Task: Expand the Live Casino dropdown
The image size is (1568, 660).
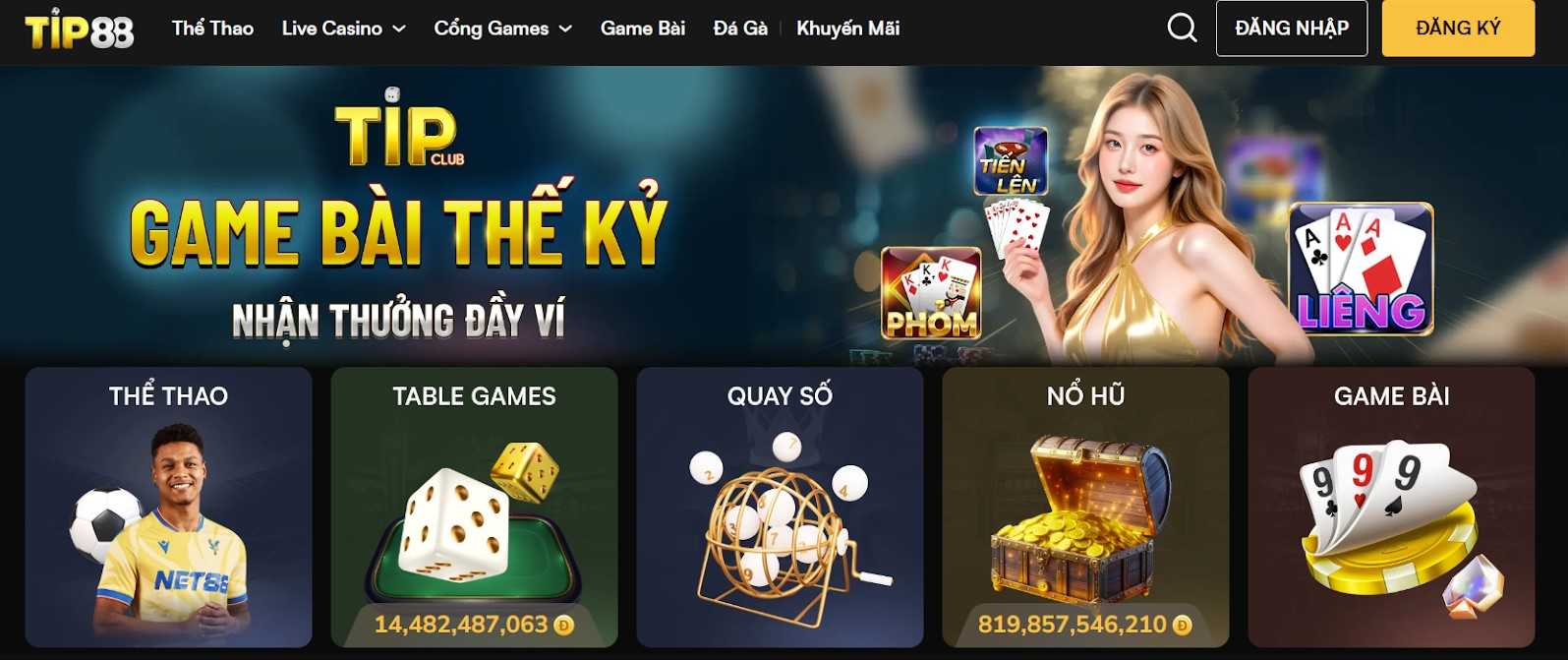Action: 343,29
